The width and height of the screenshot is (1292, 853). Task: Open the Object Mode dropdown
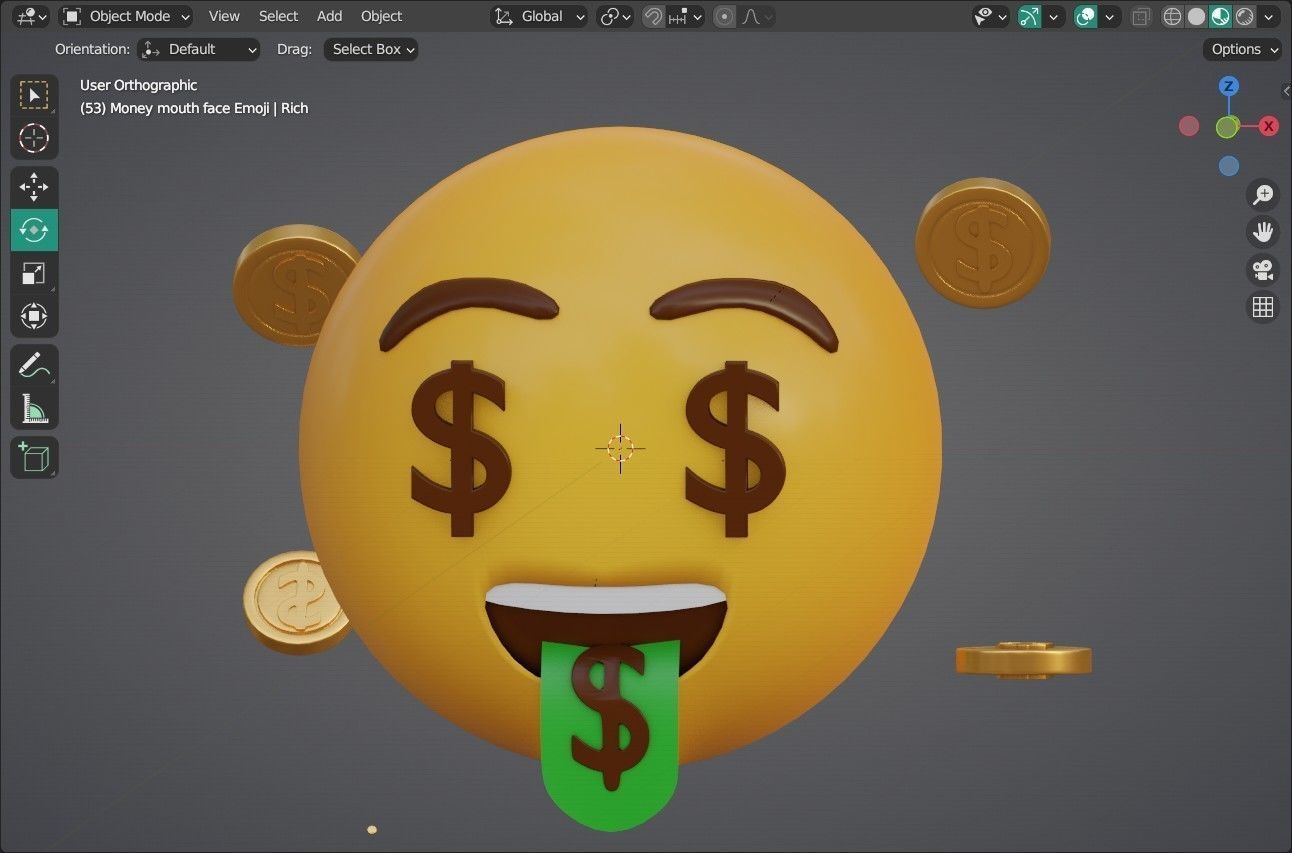click(x=126, y=16)
